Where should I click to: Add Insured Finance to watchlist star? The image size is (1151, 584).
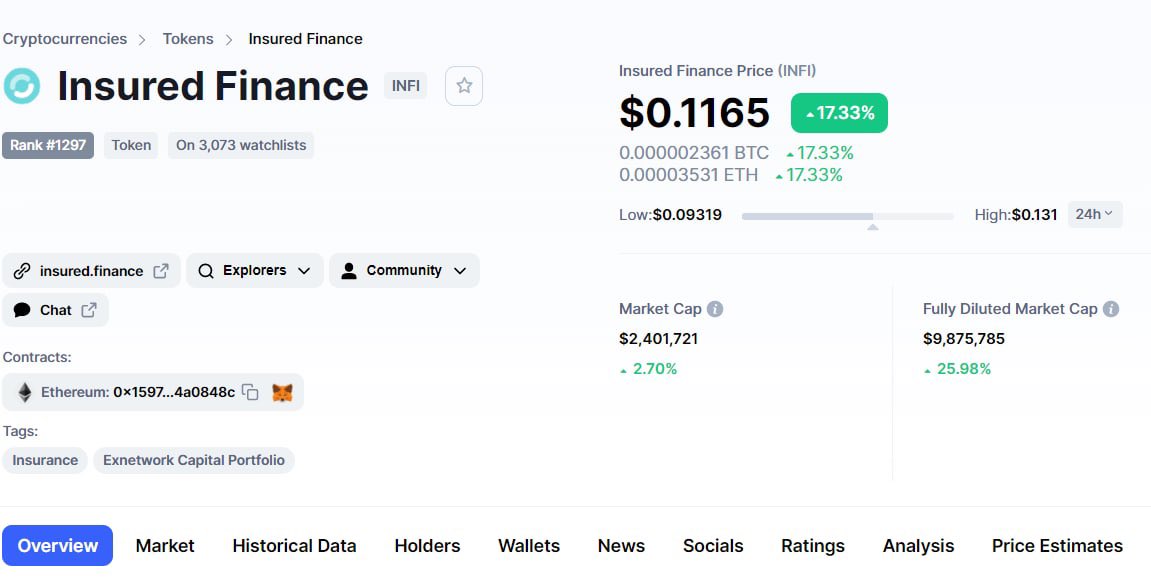pyautogui.click(x=464, y=86)
